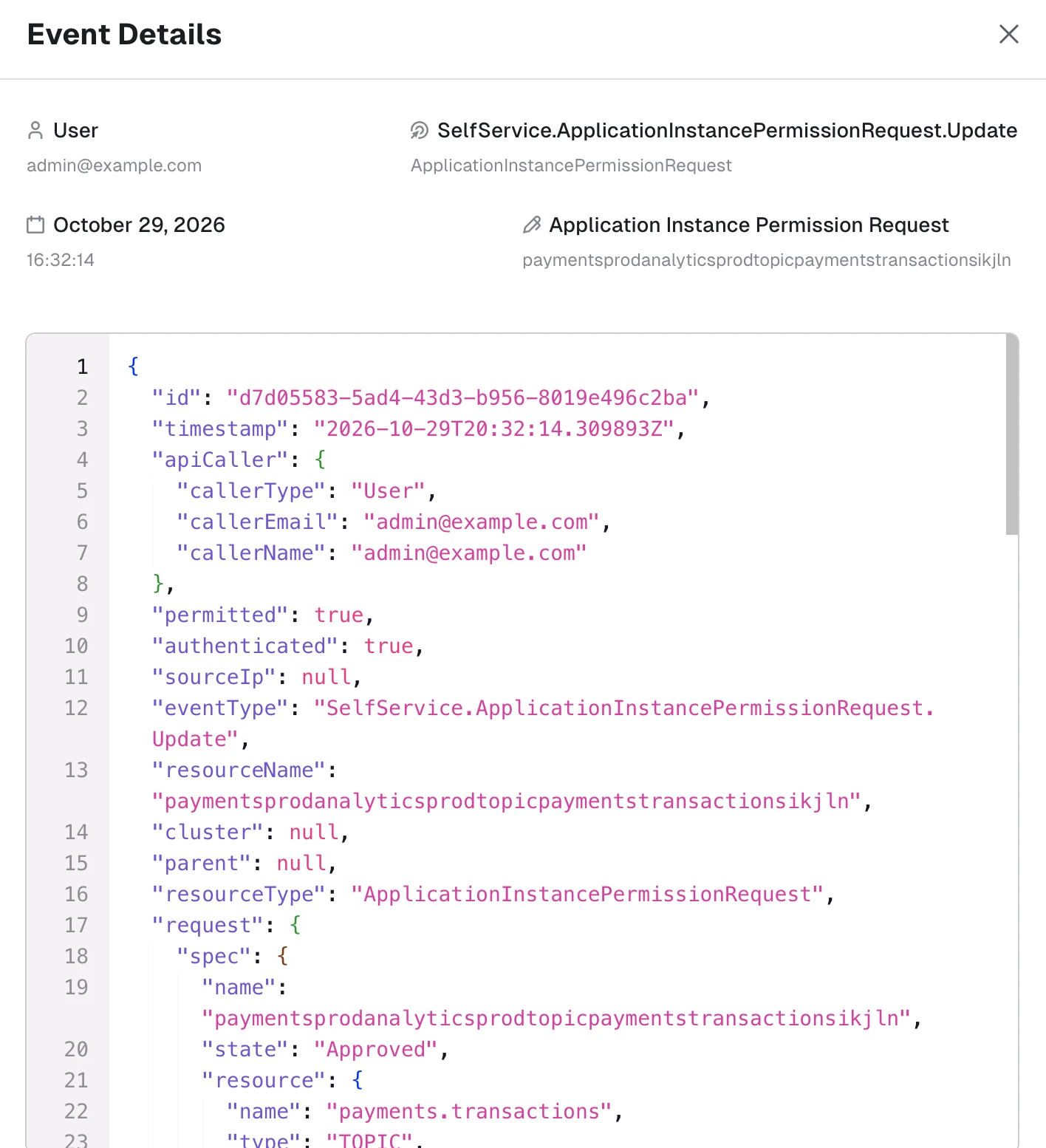Click the ApplicationInstancePermissionRequest subtitle text
Viewport: 1046px width, 1148px height.
click(x=571, y=165)
